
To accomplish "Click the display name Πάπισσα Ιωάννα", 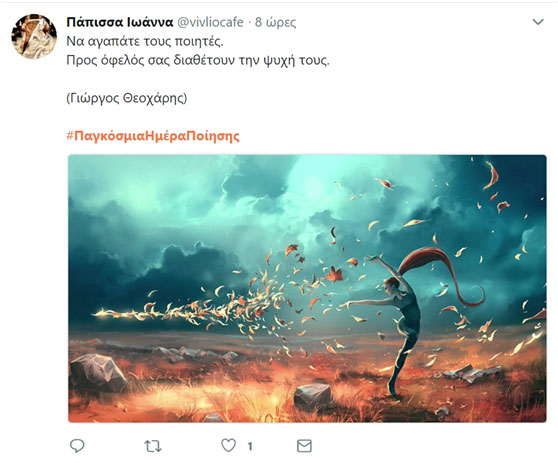I will click(120, 22).
